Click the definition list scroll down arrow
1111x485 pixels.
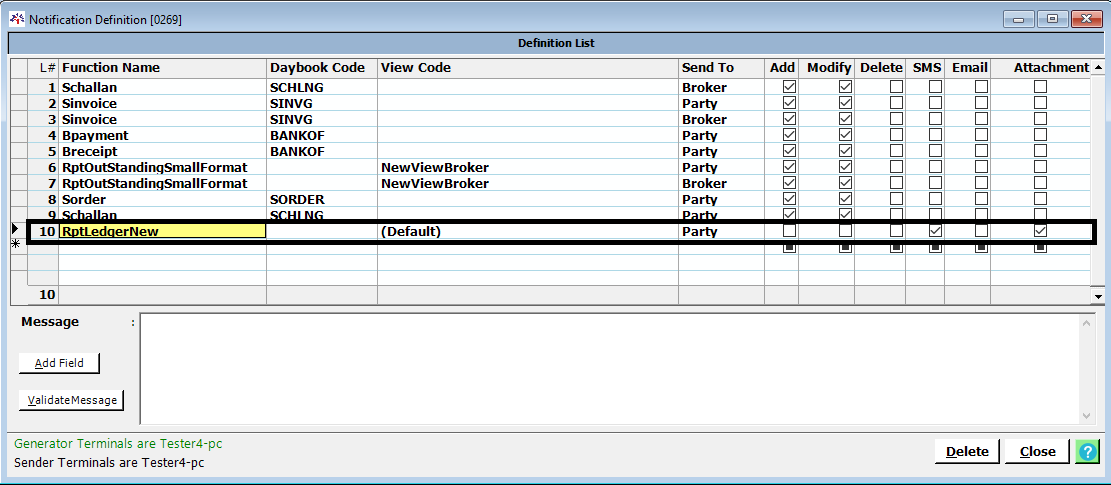[x=1099, y=297]
